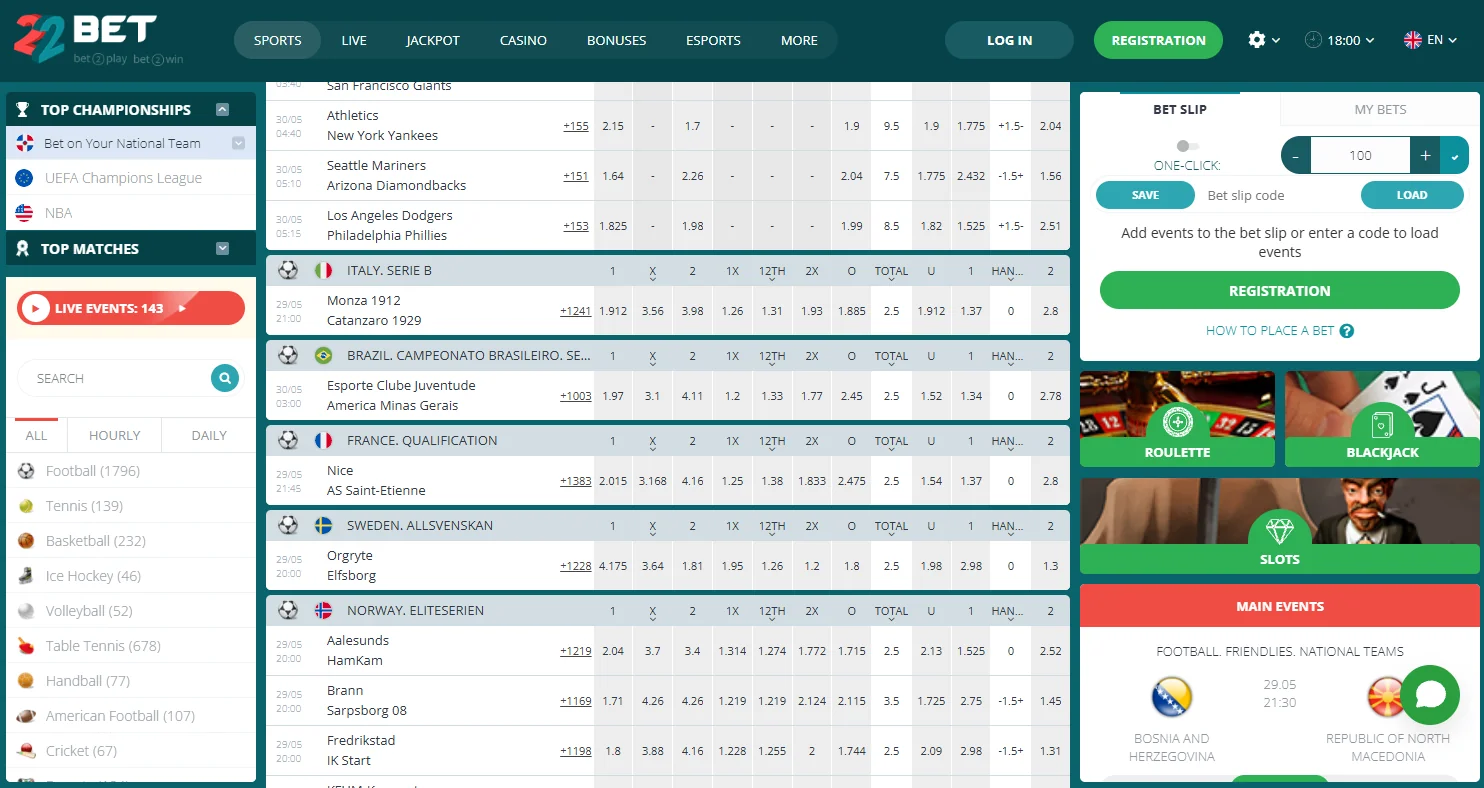1484x788 pixels.
Task: Expand +1383 markets for Nice match
Action: 576,481
